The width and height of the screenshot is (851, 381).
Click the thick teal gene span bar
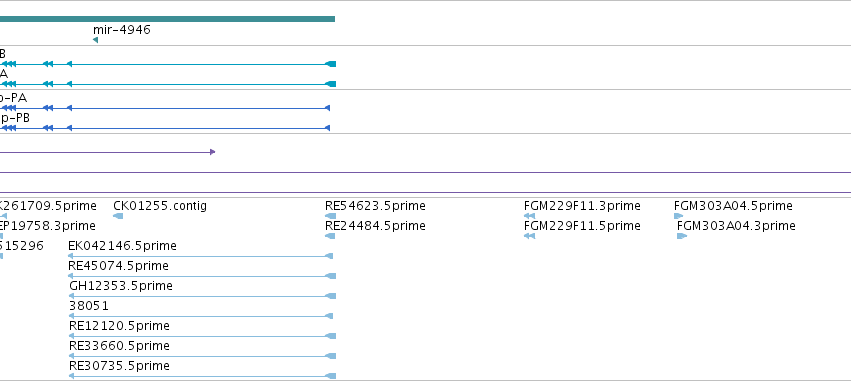167,19
